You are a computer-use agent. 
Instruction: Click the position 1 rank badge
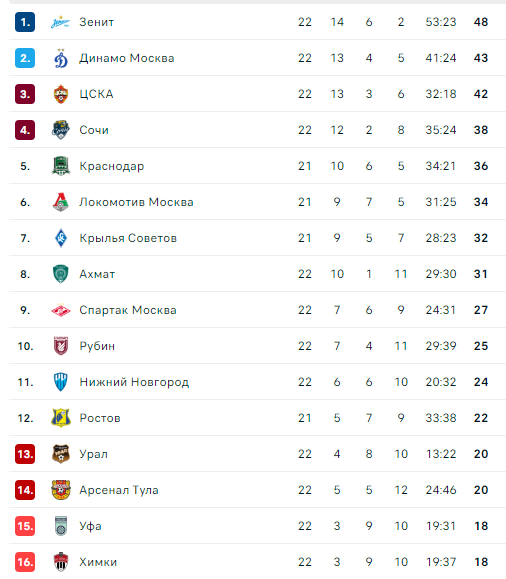(x=25, y=22)
